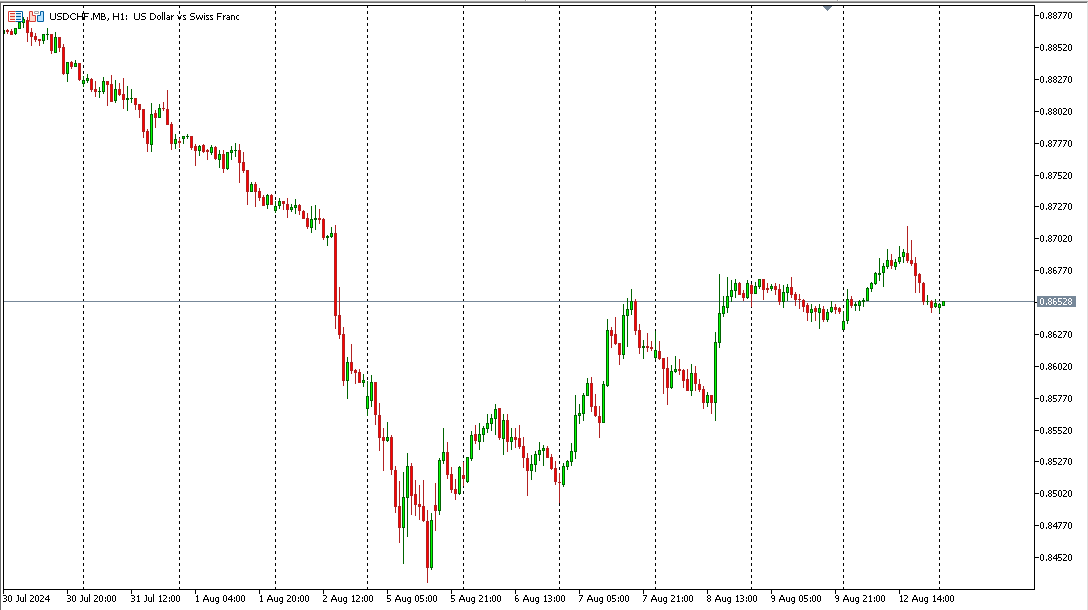The width and height of the screenshot is (1088, 610).
Task: Click the 0.84520 price scale label
Action: pyautogui.click(x=1056, y=557)
